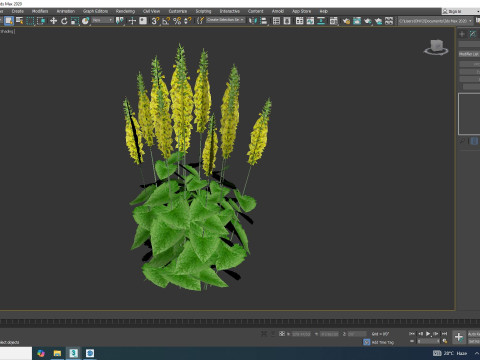The width and height of the screenshot is (480, 360).
Task: Open File Explorer from the taskbar
Action: [x=57, y=353]
